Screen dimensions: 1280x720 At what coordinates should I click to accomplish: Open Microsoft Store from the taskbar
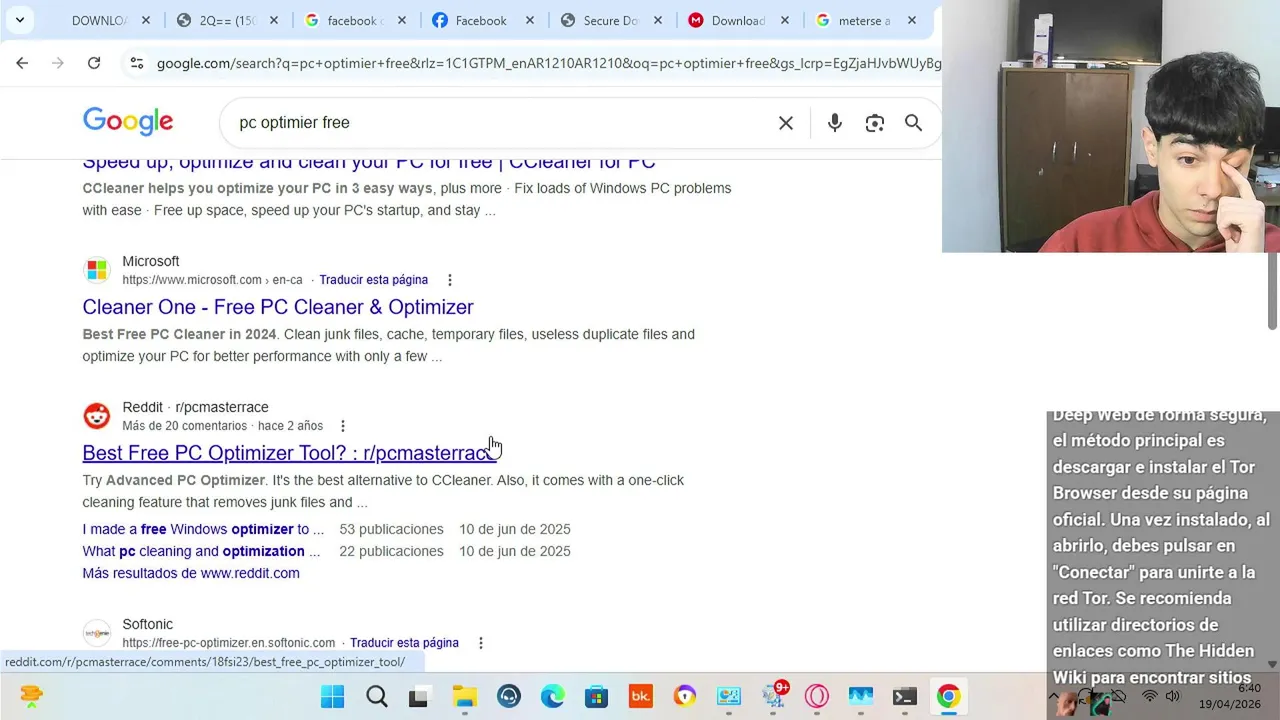point(597,696)
